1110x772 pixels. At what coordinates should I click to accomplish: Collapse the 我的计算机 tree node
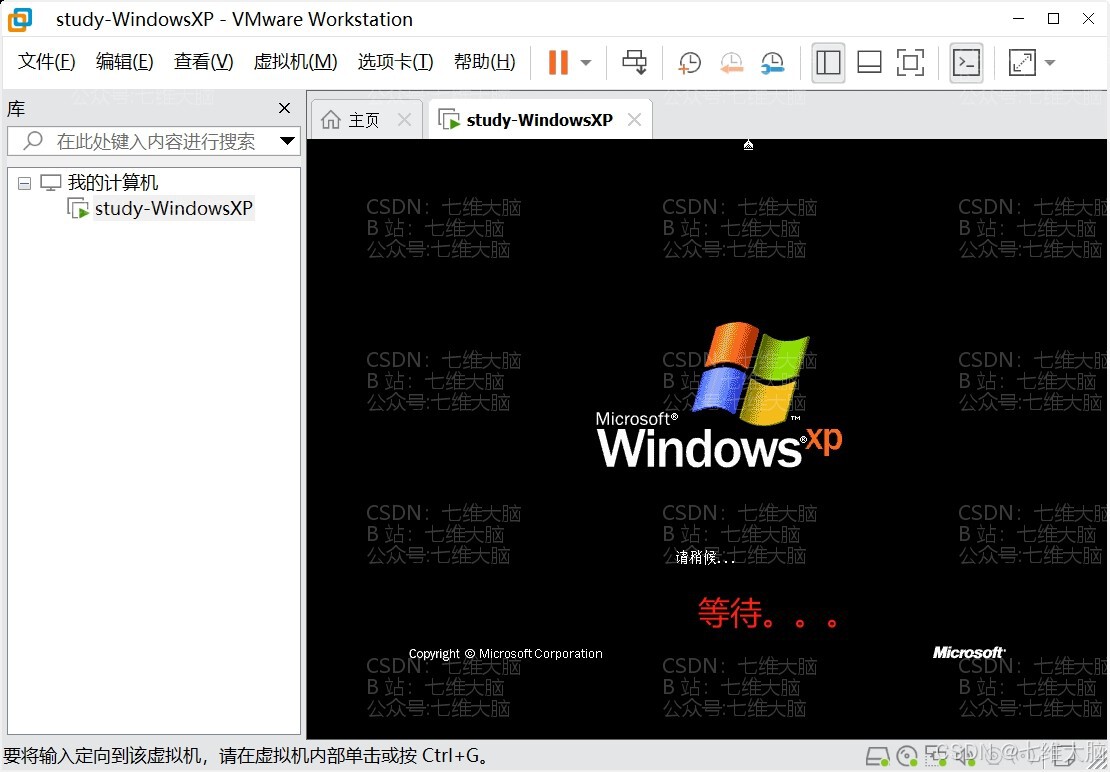(x=25, y=184)
